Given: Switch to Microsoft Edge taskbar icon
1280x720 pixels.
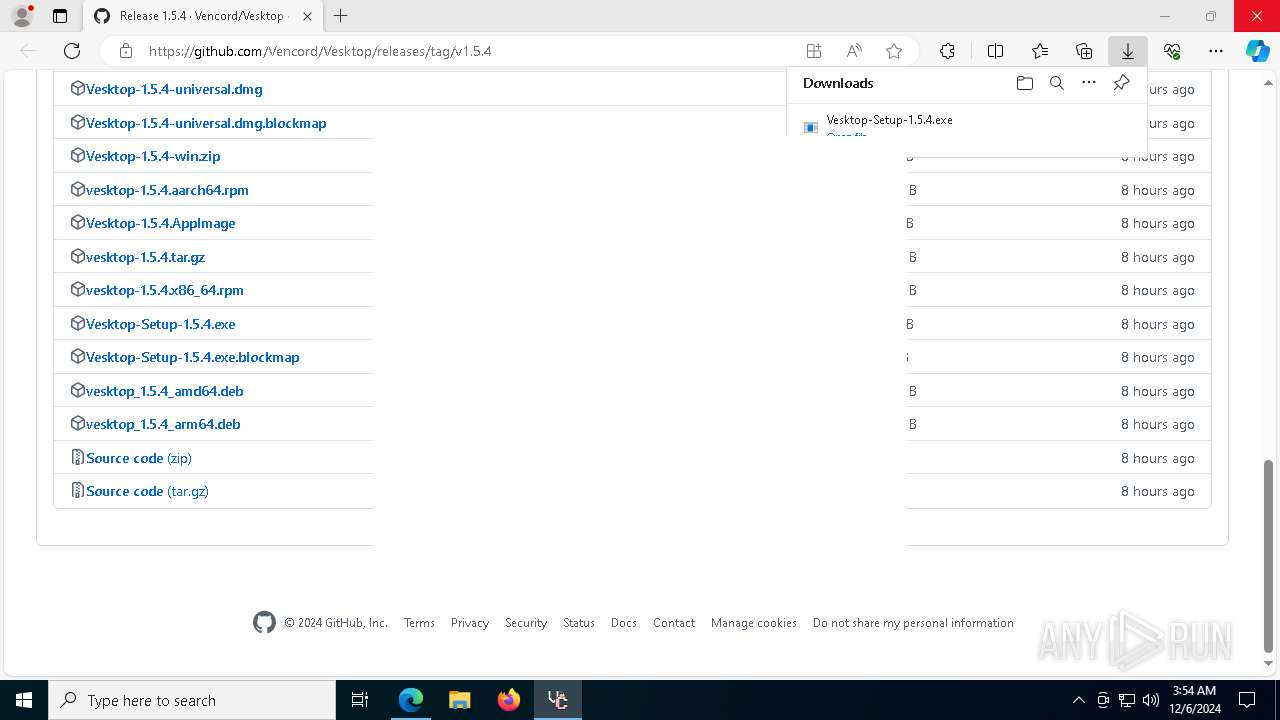Looking at the screenshot, I should click(411, 700).
